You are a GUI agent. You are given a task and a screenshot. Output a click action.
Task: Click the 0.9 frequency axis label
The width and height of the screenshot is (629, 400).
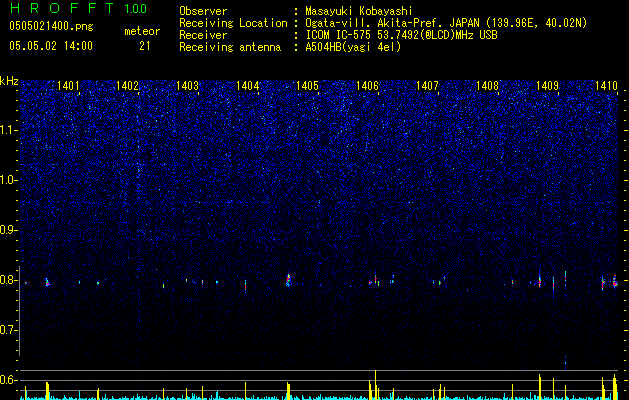[8, 230]
